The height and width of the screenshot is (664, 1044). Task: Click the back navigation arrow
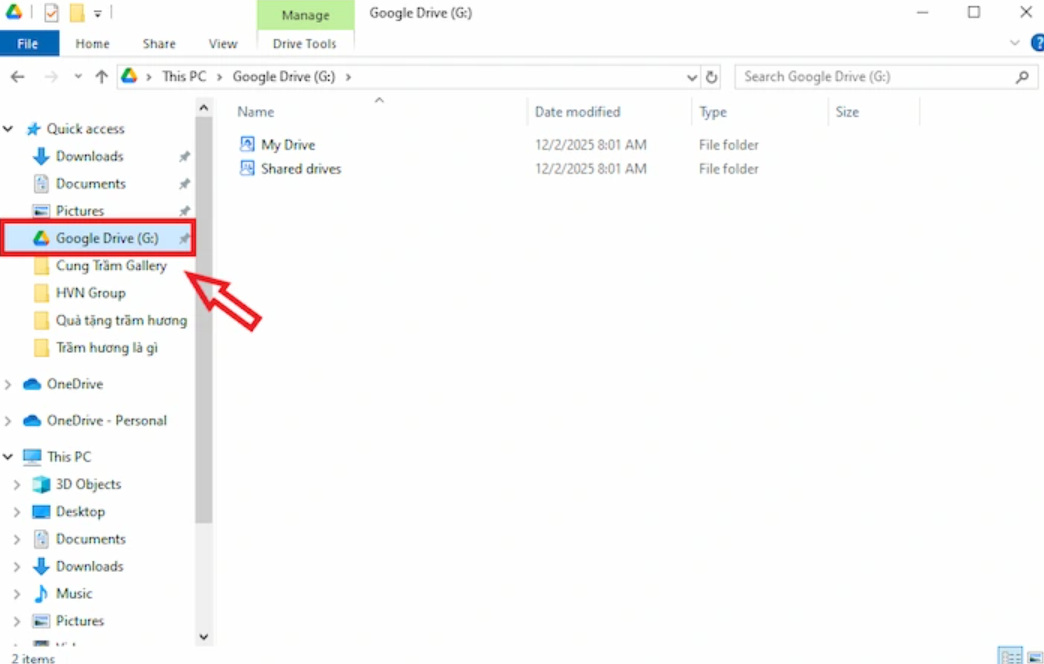click(17, 76)
